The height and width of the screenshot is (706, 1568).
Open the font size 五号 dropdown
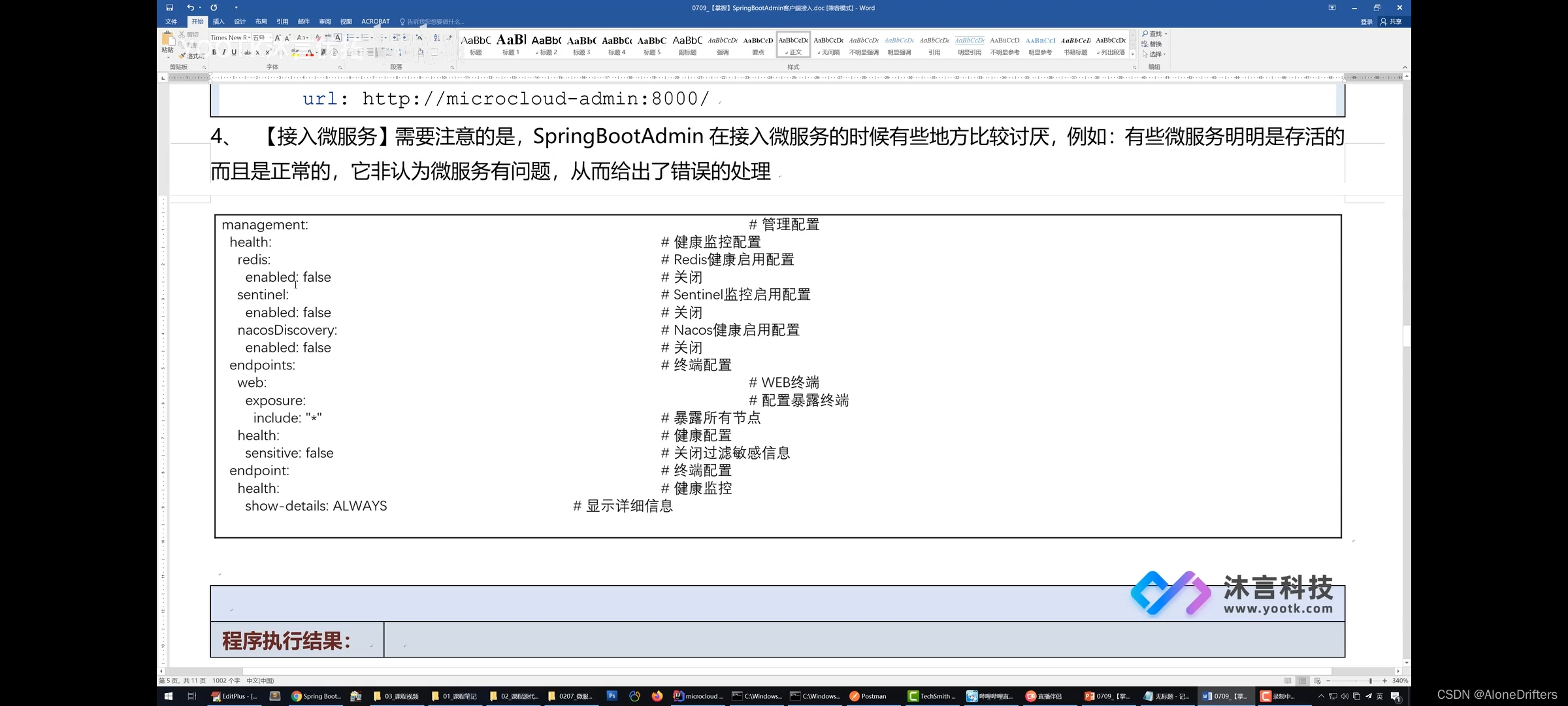[x=270, y=38]
